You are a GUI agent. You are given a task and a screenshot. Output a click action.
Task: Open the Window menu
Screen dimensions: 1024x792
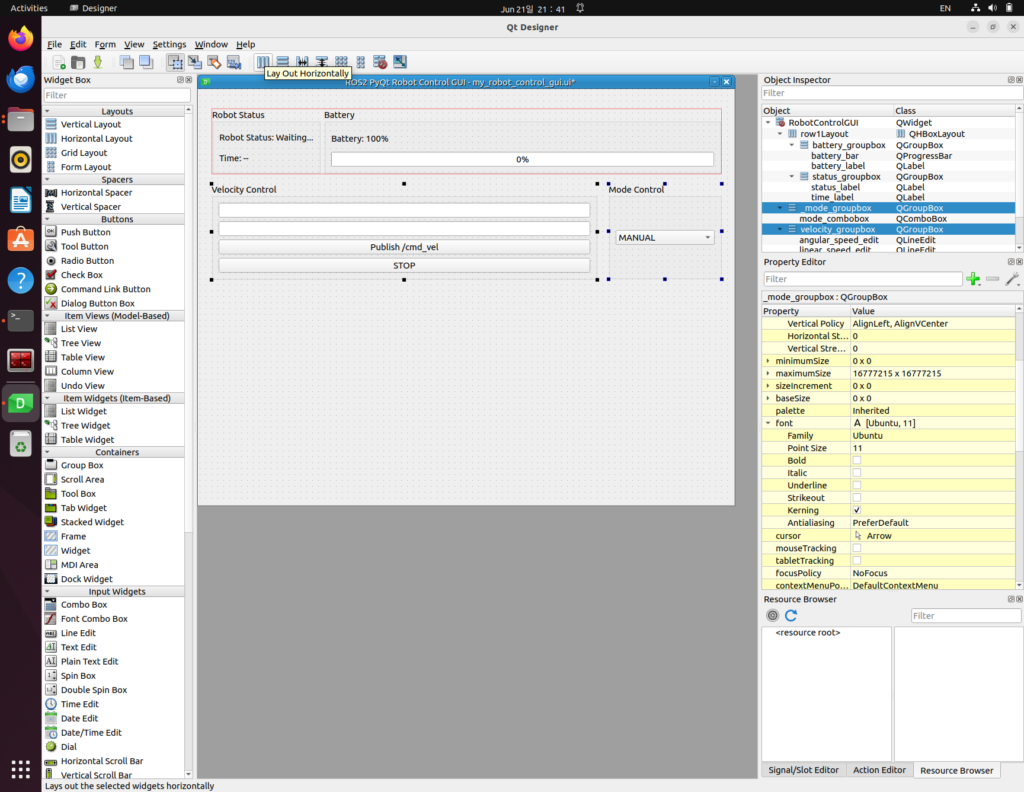(211, 44)
